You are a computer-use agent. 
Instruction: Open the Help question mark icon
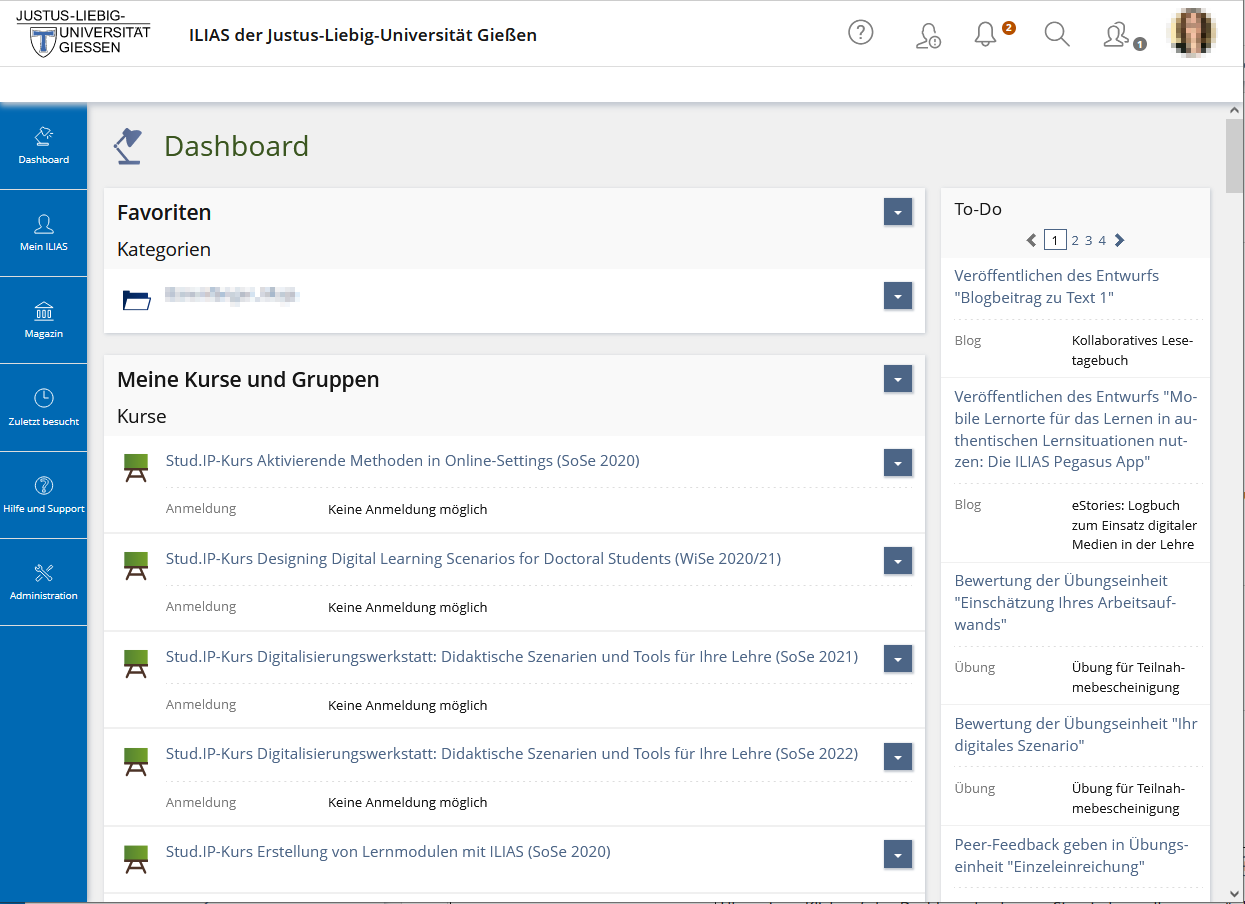[860, 33]
